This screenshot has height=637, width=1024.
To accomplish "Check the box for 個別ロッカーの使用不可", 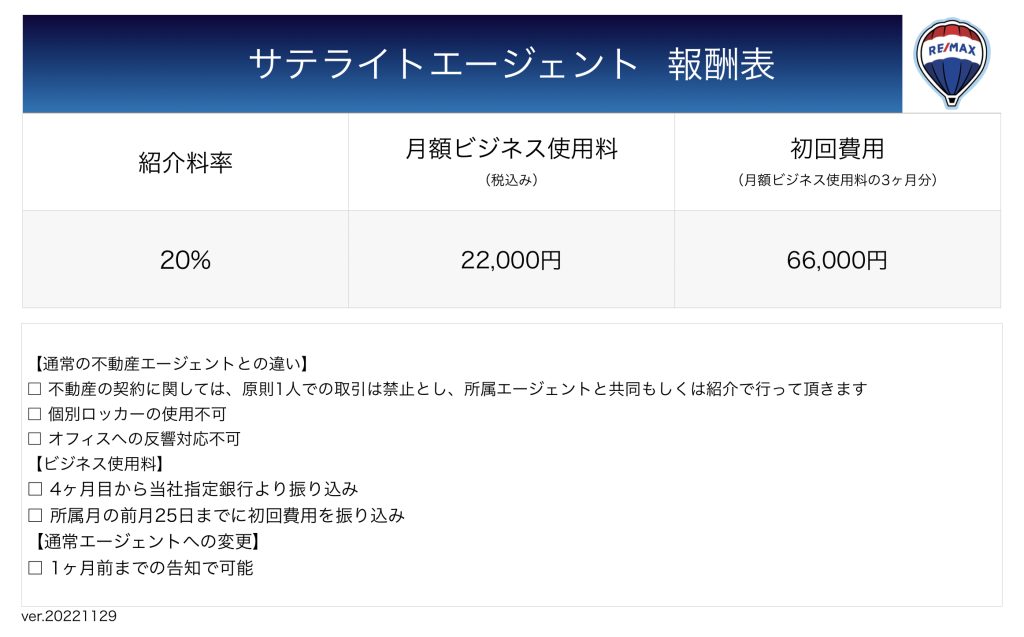I will click(35, 414).
